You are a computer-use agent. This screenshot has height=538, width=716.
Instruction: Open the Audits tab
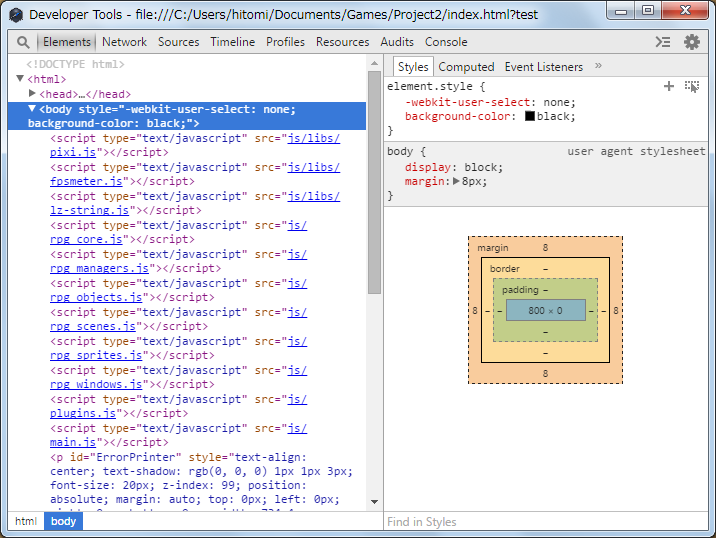[x=397, y=42]
